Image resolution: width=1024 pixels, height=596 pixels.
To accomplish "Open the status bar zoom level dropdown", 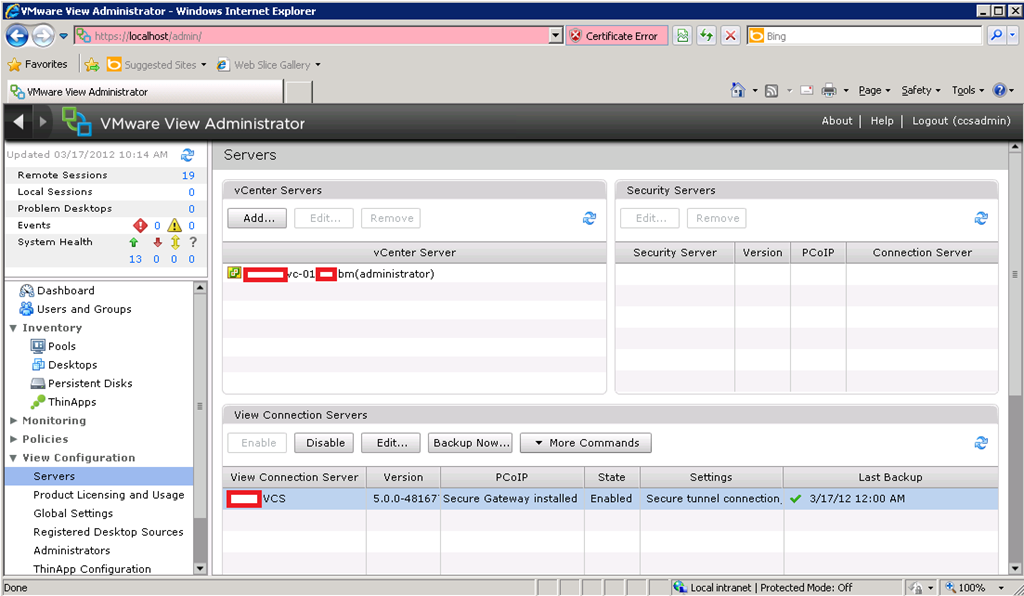I will [1000, 588].
